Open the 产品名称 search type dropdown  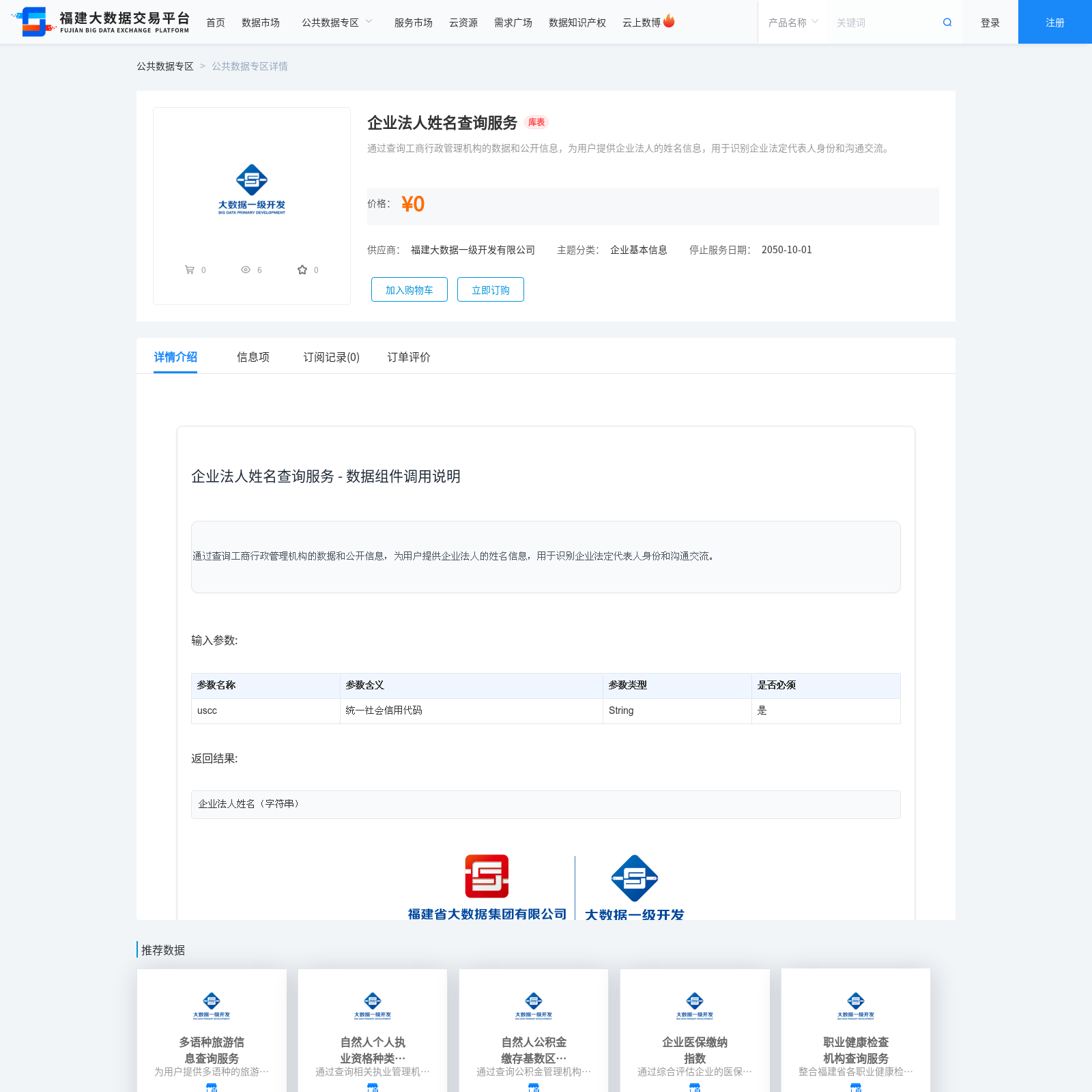pos(793,23)
